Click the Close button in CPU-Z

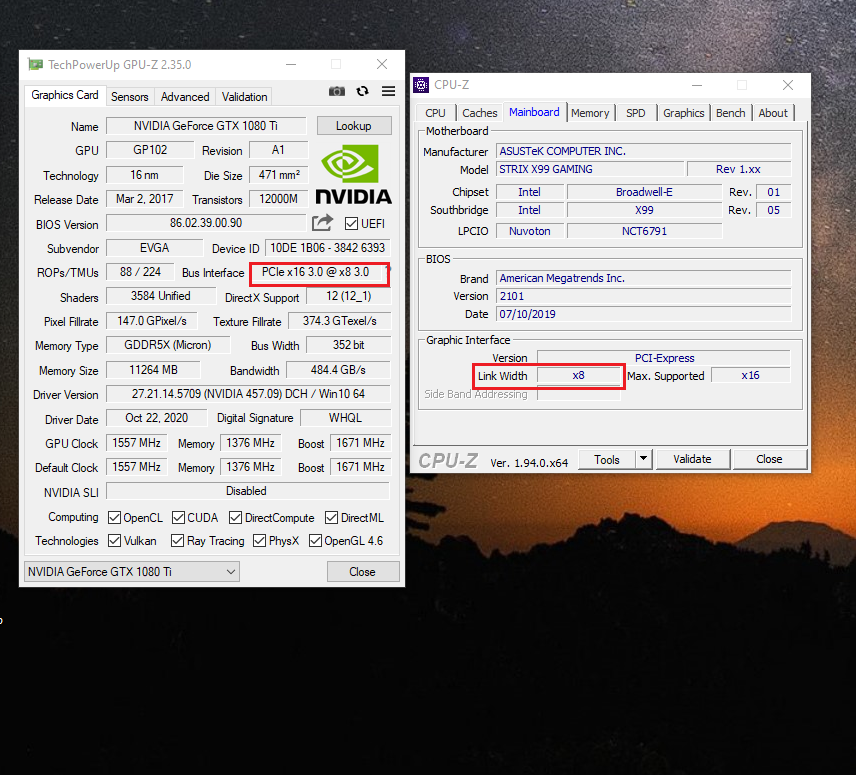pyautogui.click(x=769, y=459)
